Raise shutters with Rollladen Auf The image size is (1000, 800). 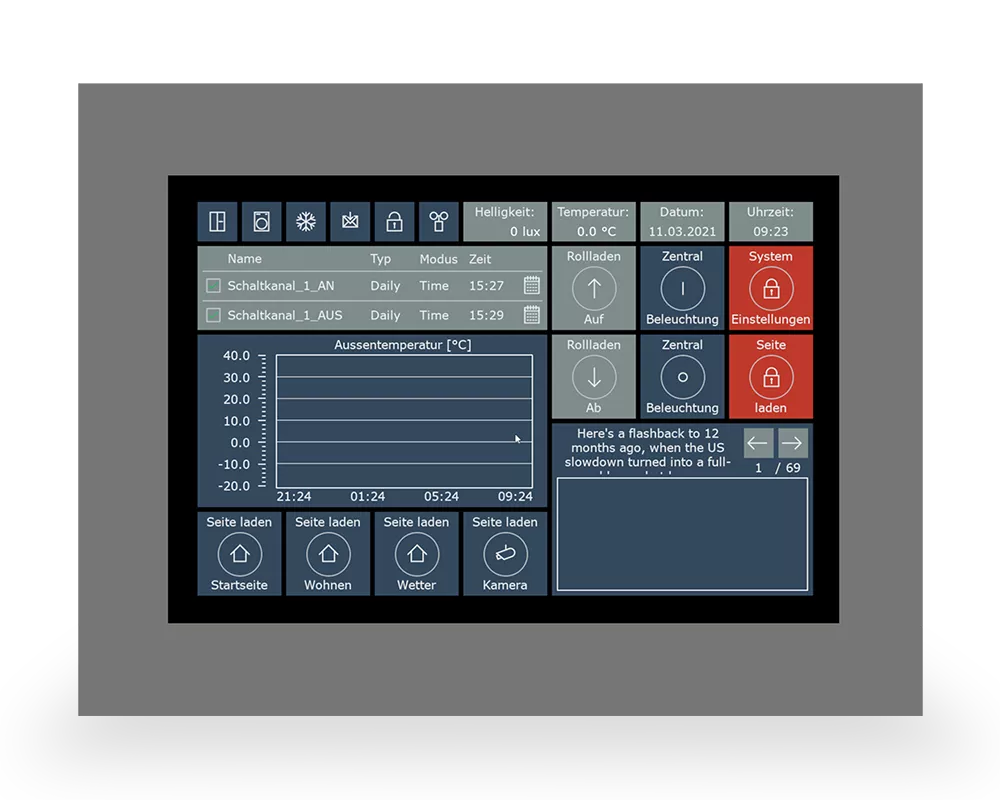pos(594,289)
